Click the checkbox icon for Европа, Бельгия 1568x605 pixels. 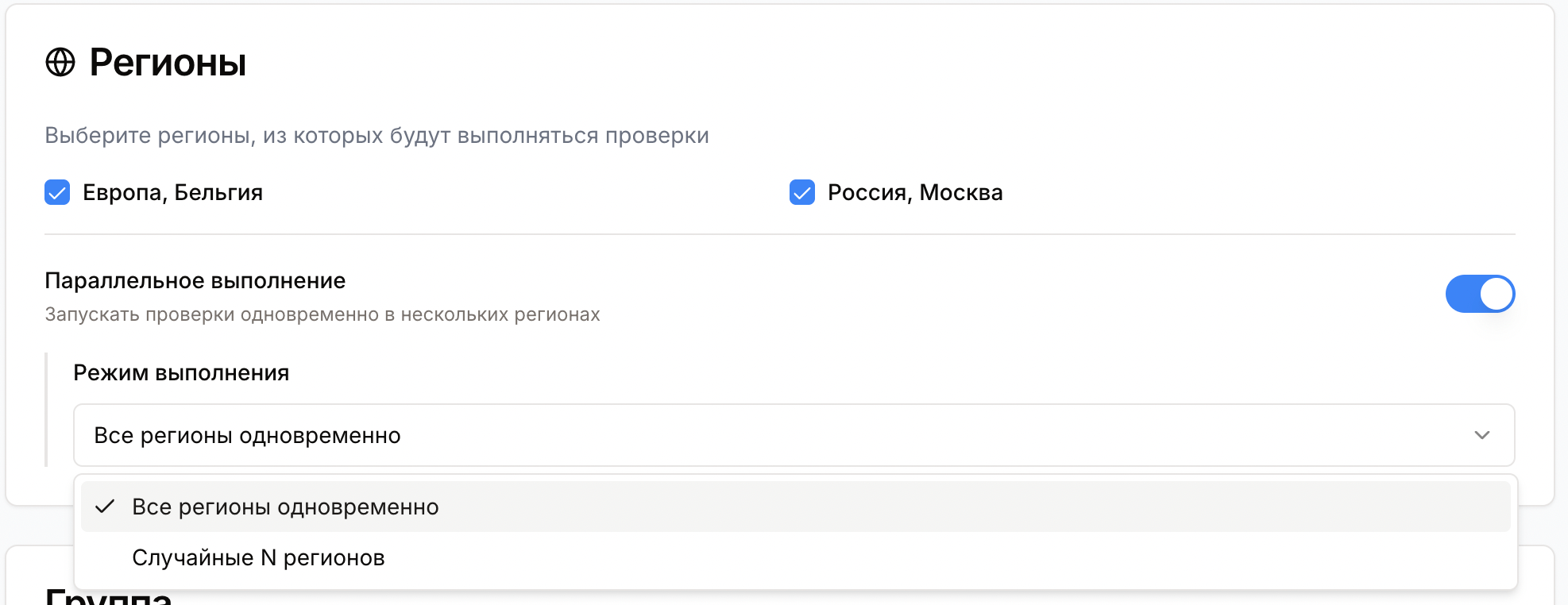click(x=56, y=192)
